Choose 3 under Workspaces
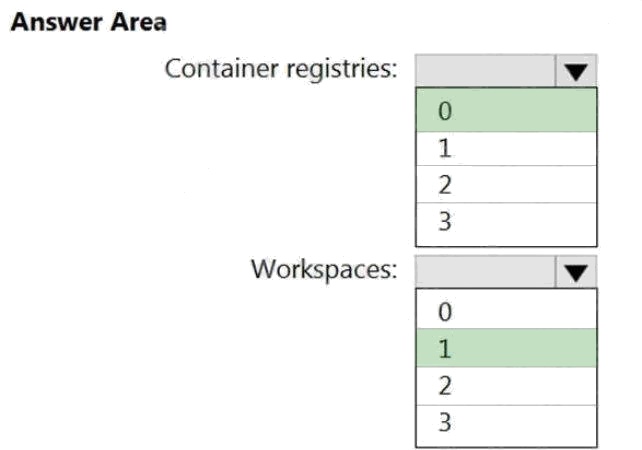 pos(506,422)
